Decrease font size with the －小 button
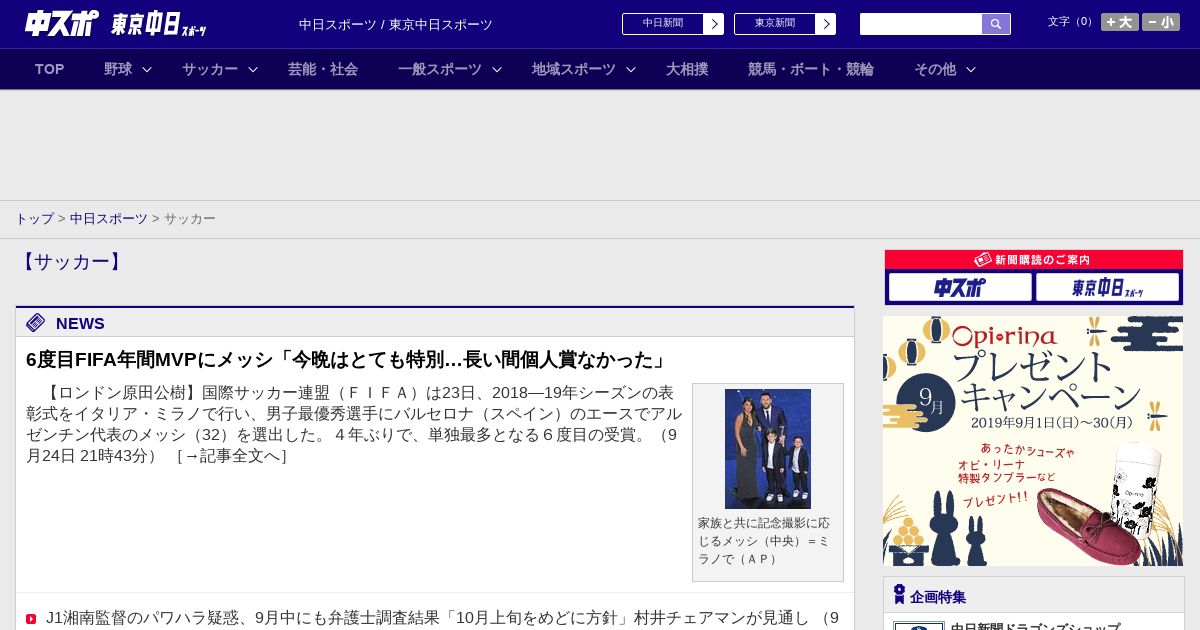 (1161, 22)
